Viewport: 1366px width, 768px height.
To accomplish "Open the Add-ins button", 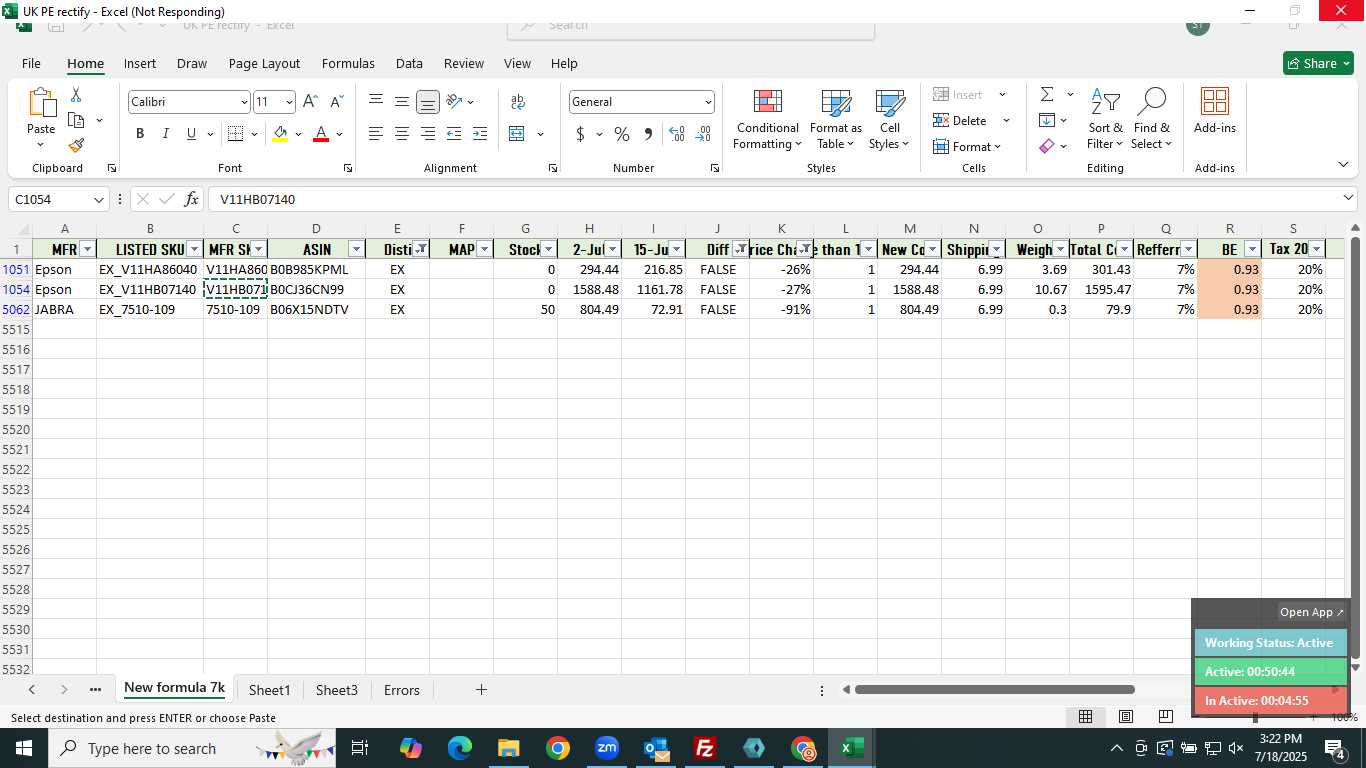I will [1214, 111].
